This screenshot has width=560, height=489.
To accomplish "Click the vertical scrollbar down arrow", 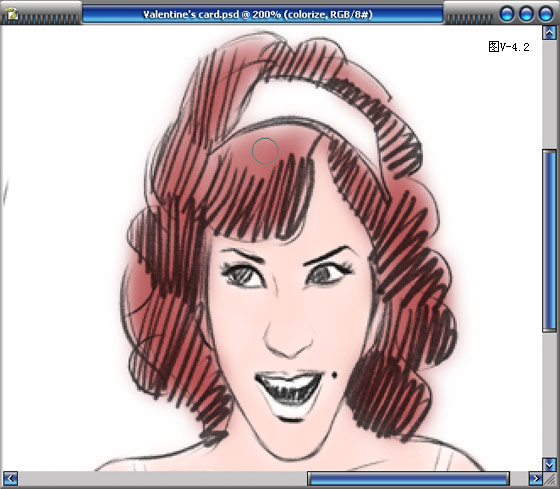I will click(x=549, y=465).
